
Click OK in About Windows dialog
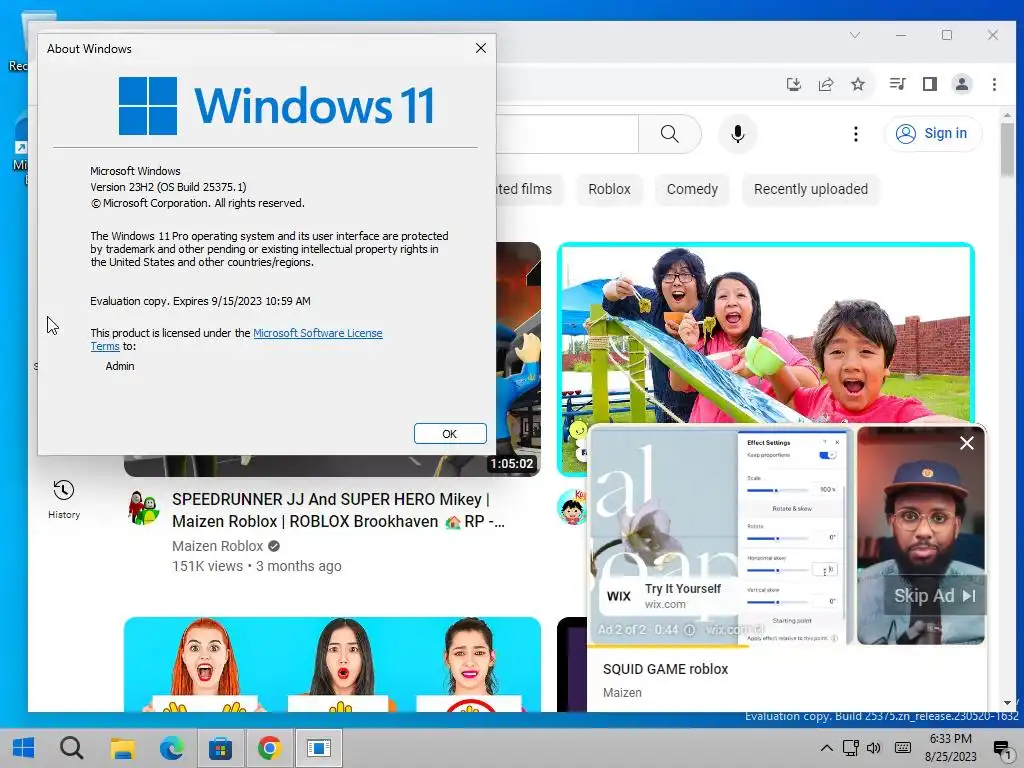(x=450, y=434)
